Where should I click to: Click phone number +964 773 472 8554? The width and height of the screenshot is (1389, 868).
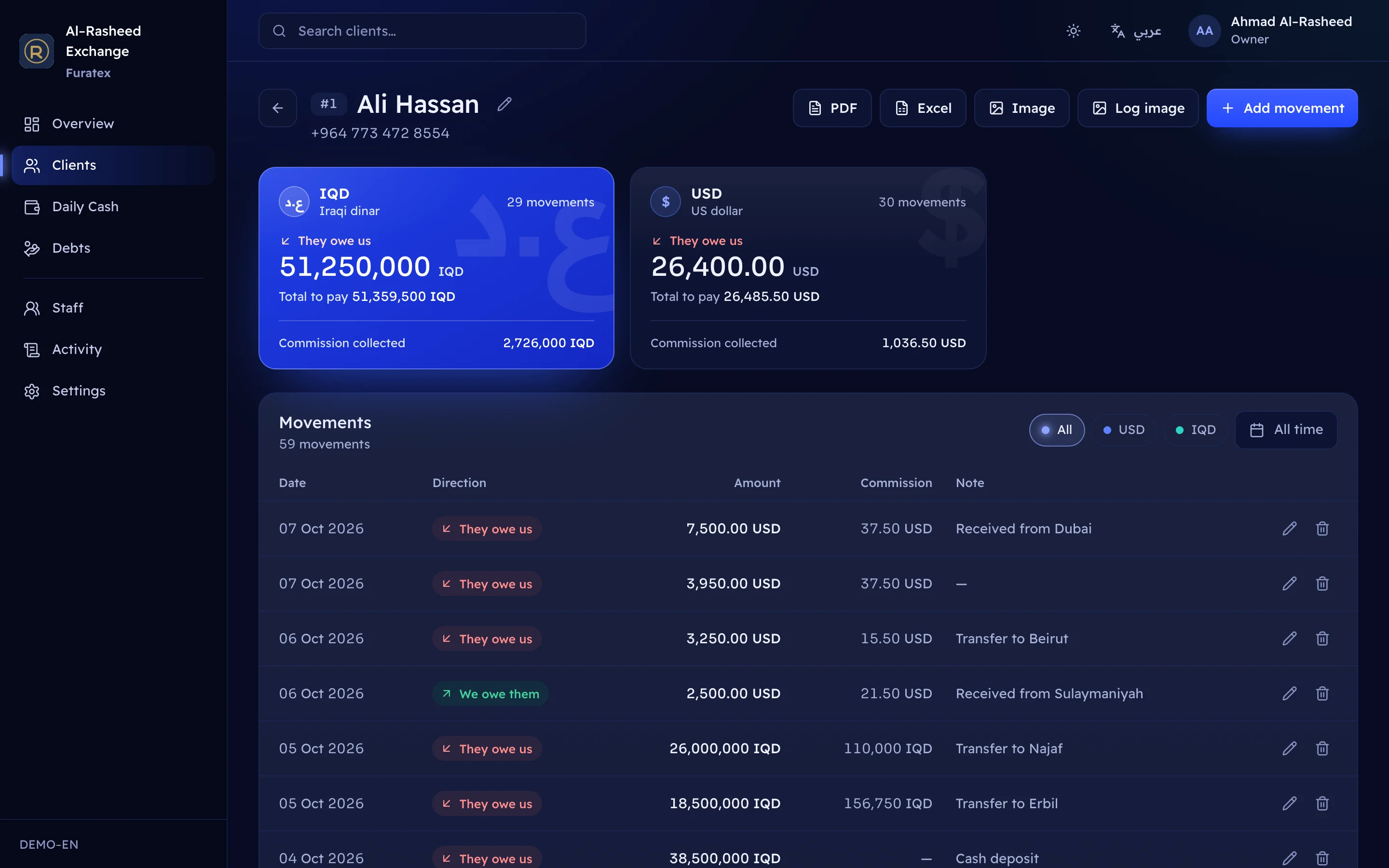click(380, 133)
